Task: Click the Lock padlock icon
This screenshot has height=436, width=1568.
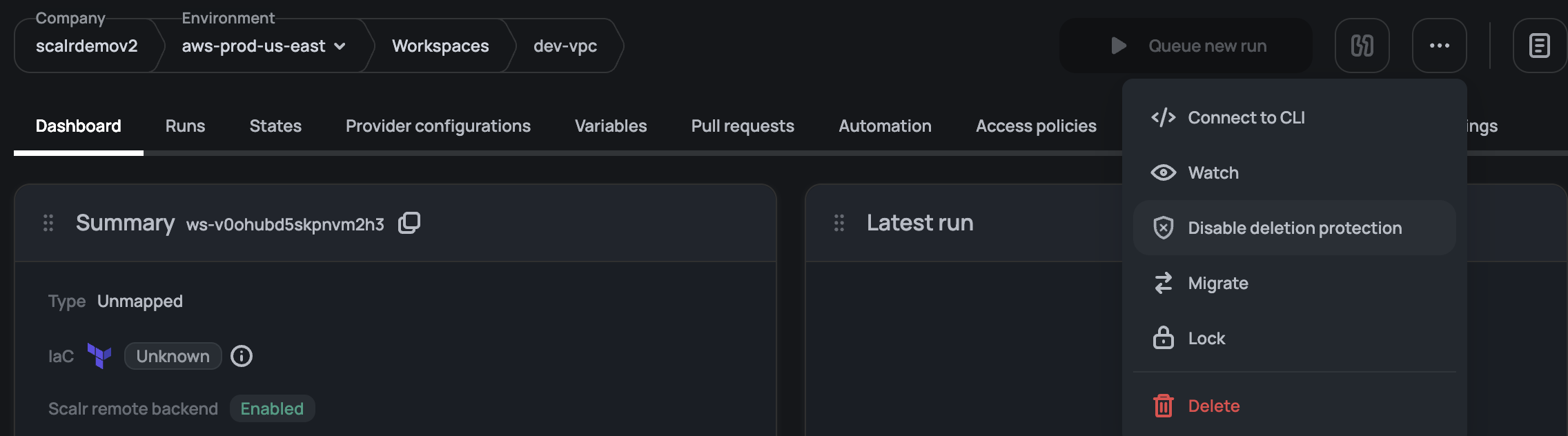Action: [x=1164, y=338]
